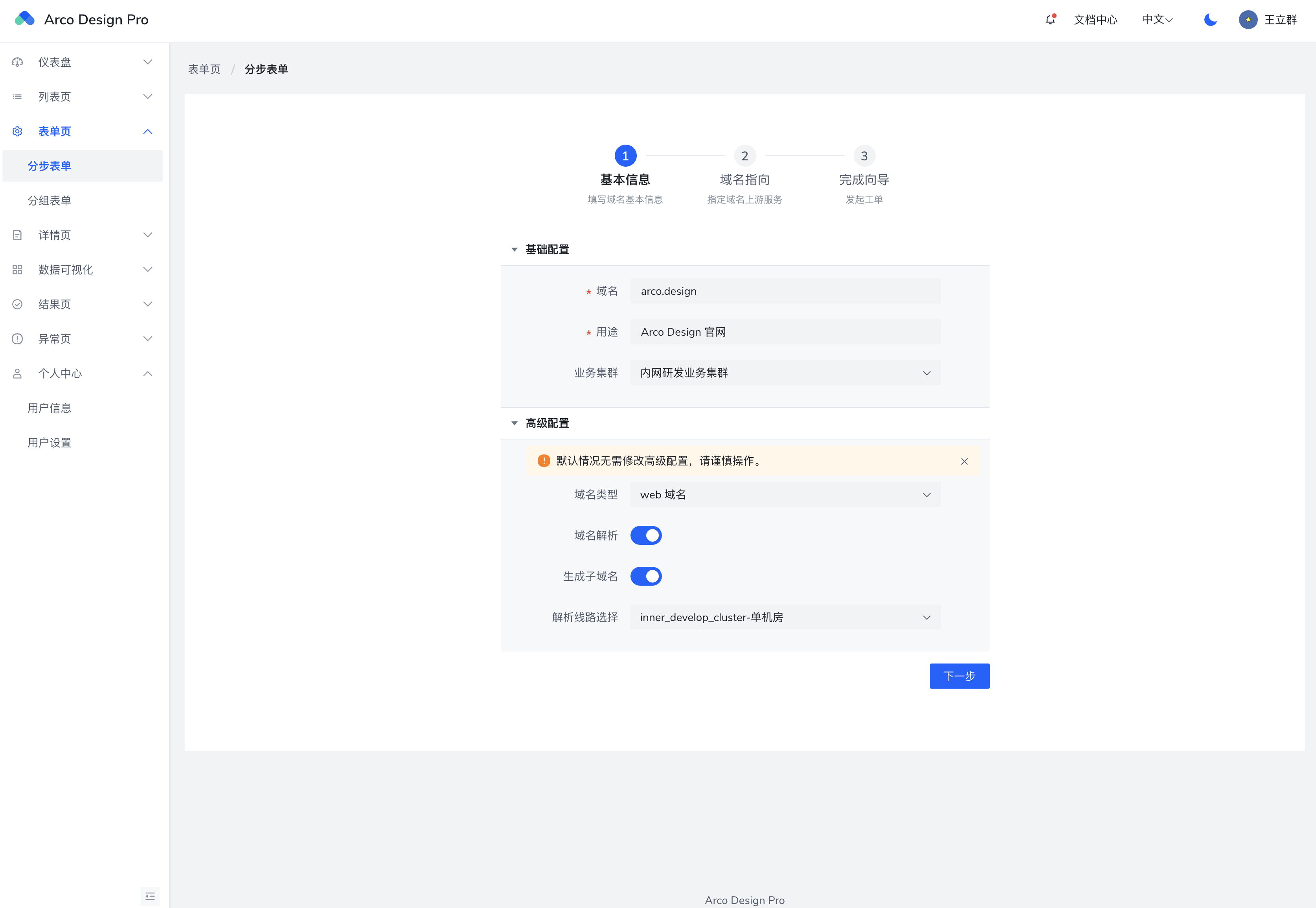The image size is (1316, 908).
Task: Dismiss the orange warning alert
Action: [x=964, y=461]
